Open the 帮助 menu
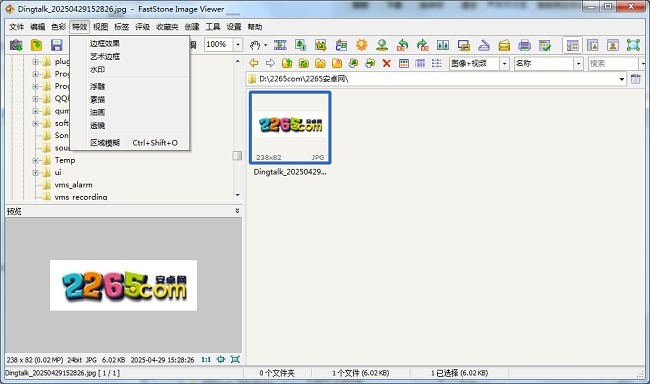 255,27
